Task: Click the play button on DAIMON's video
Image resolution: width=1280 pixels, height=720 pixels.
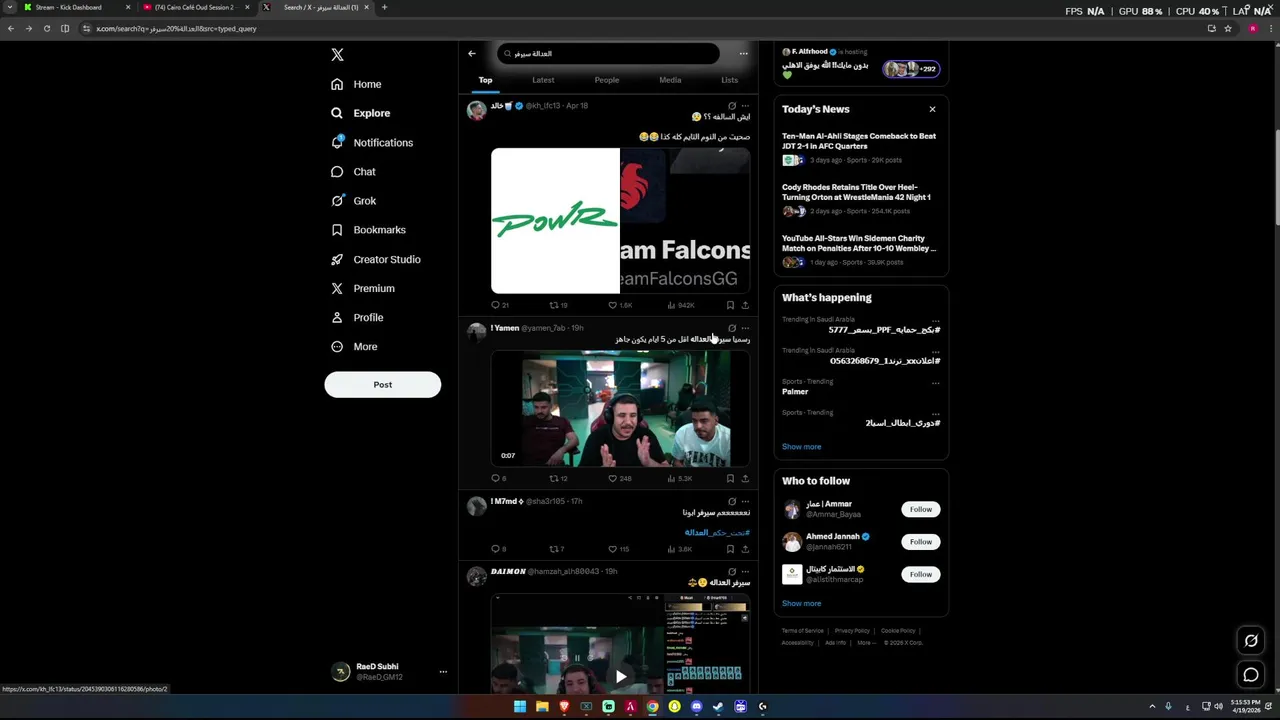Action: pos(620,676)
